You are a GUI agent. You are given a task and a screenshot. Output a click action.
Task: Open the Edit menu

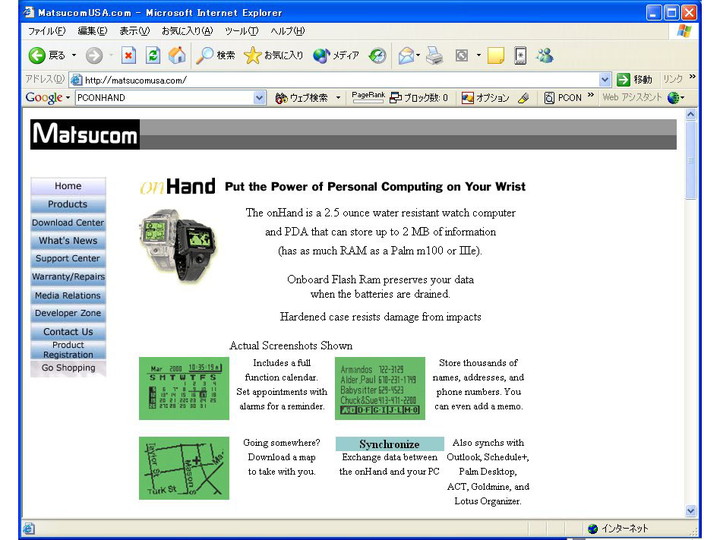(92, 31)
